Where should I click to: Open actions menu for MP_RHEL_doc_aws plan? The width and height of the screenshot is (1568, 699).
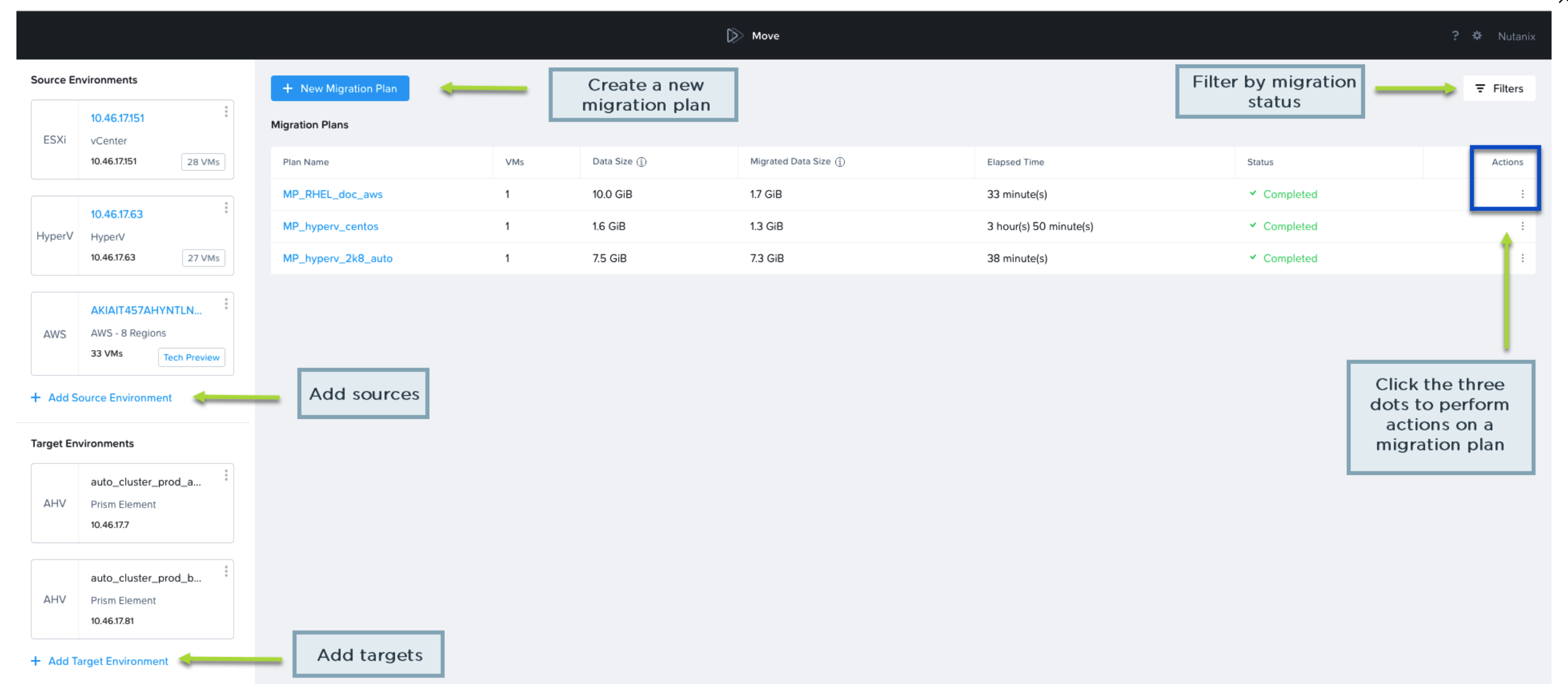click(1522, 194)
